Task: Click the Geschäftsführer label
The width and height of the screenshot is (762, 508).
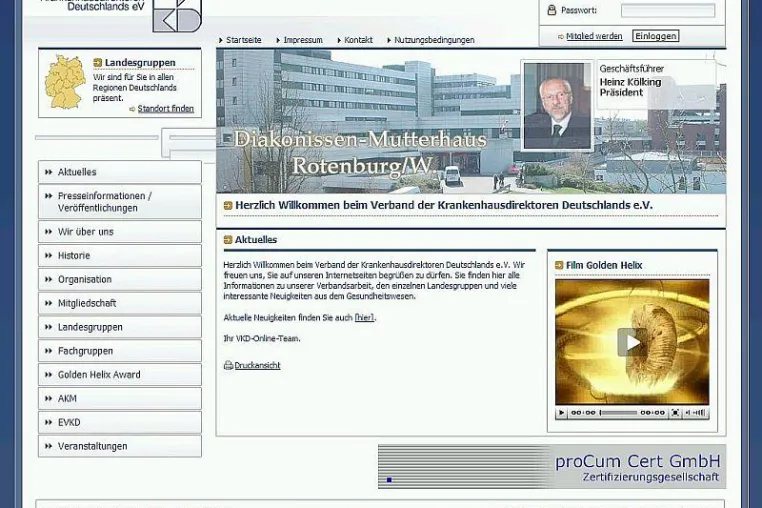Action: (631, 69)
